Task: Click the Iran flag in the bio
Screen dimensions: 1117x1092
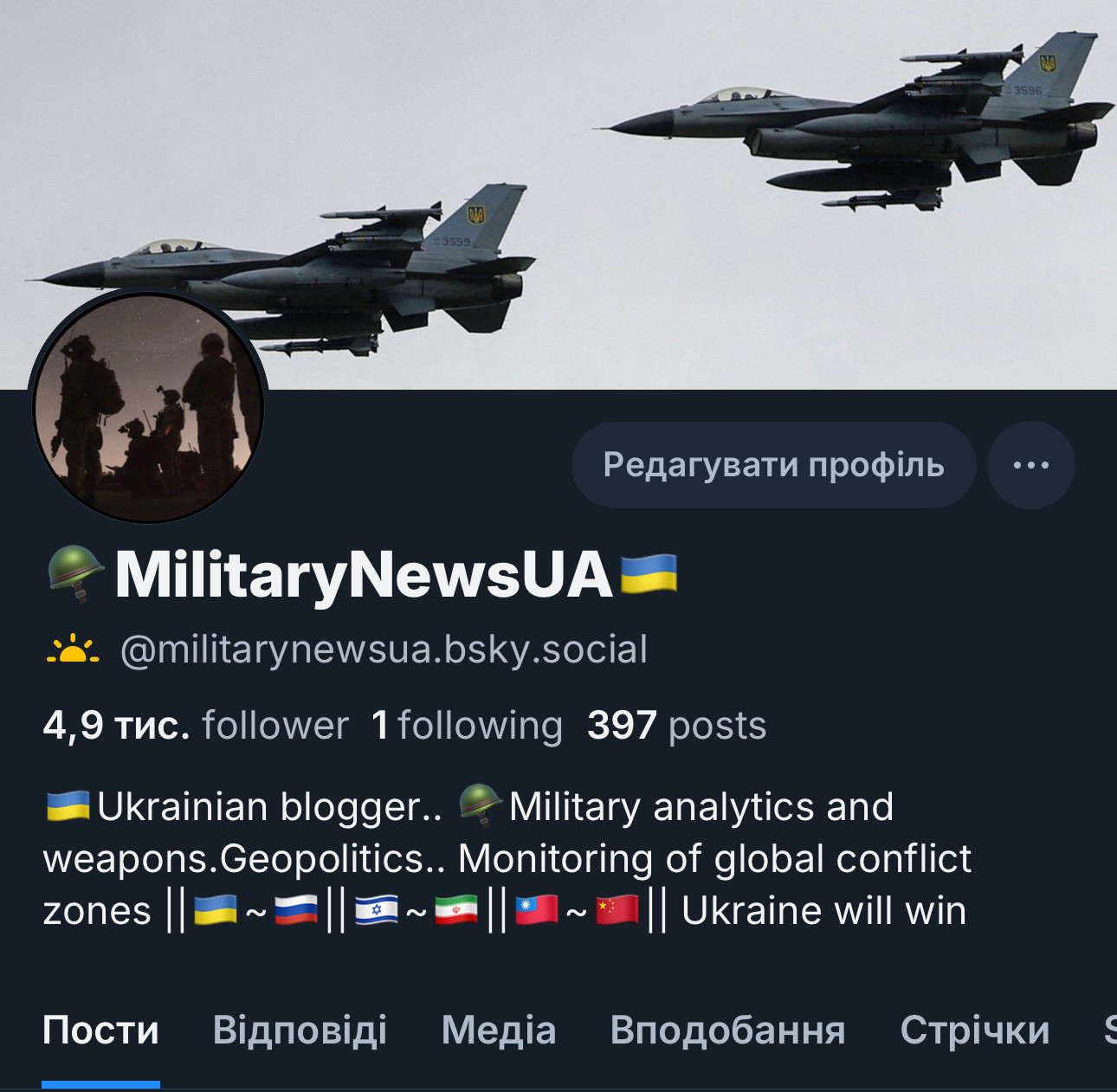Action: pos(456,910)
